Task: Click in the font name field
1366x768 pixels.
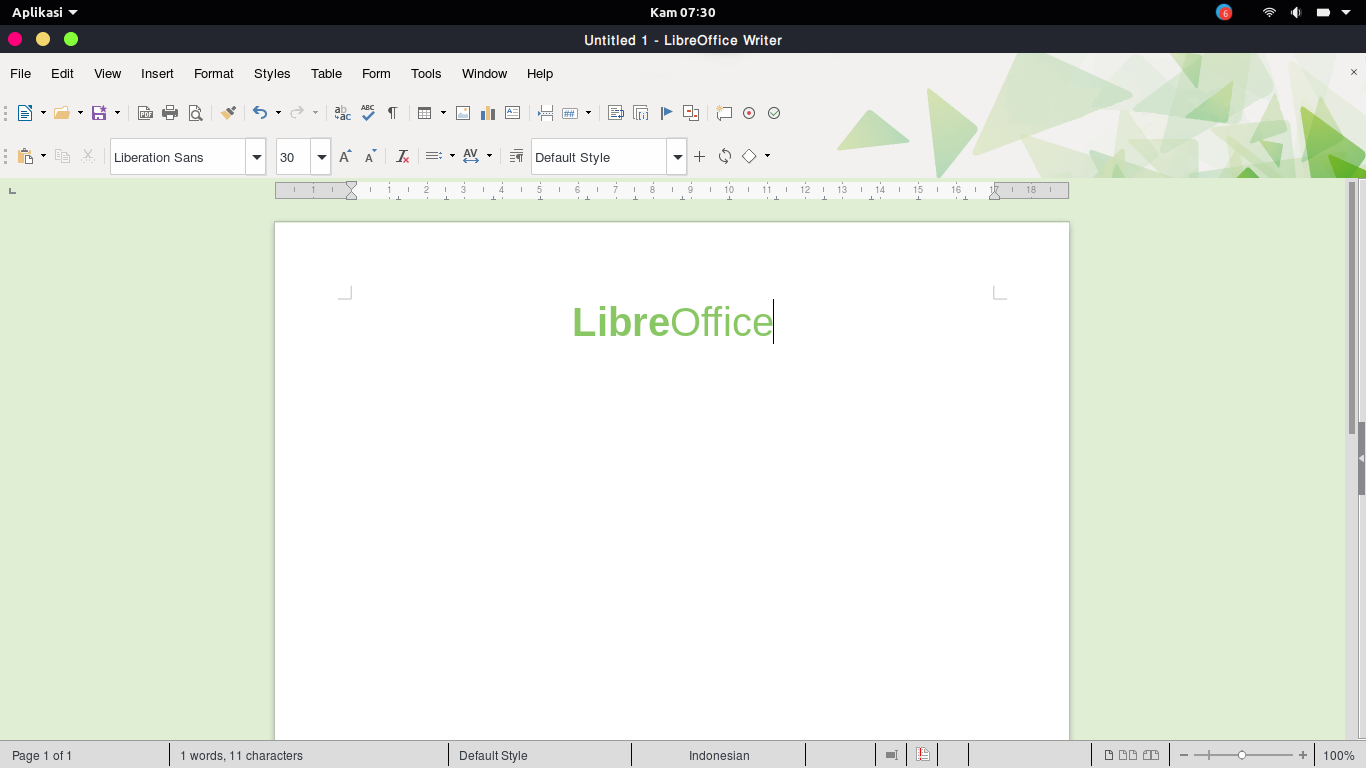Action: 178,157
